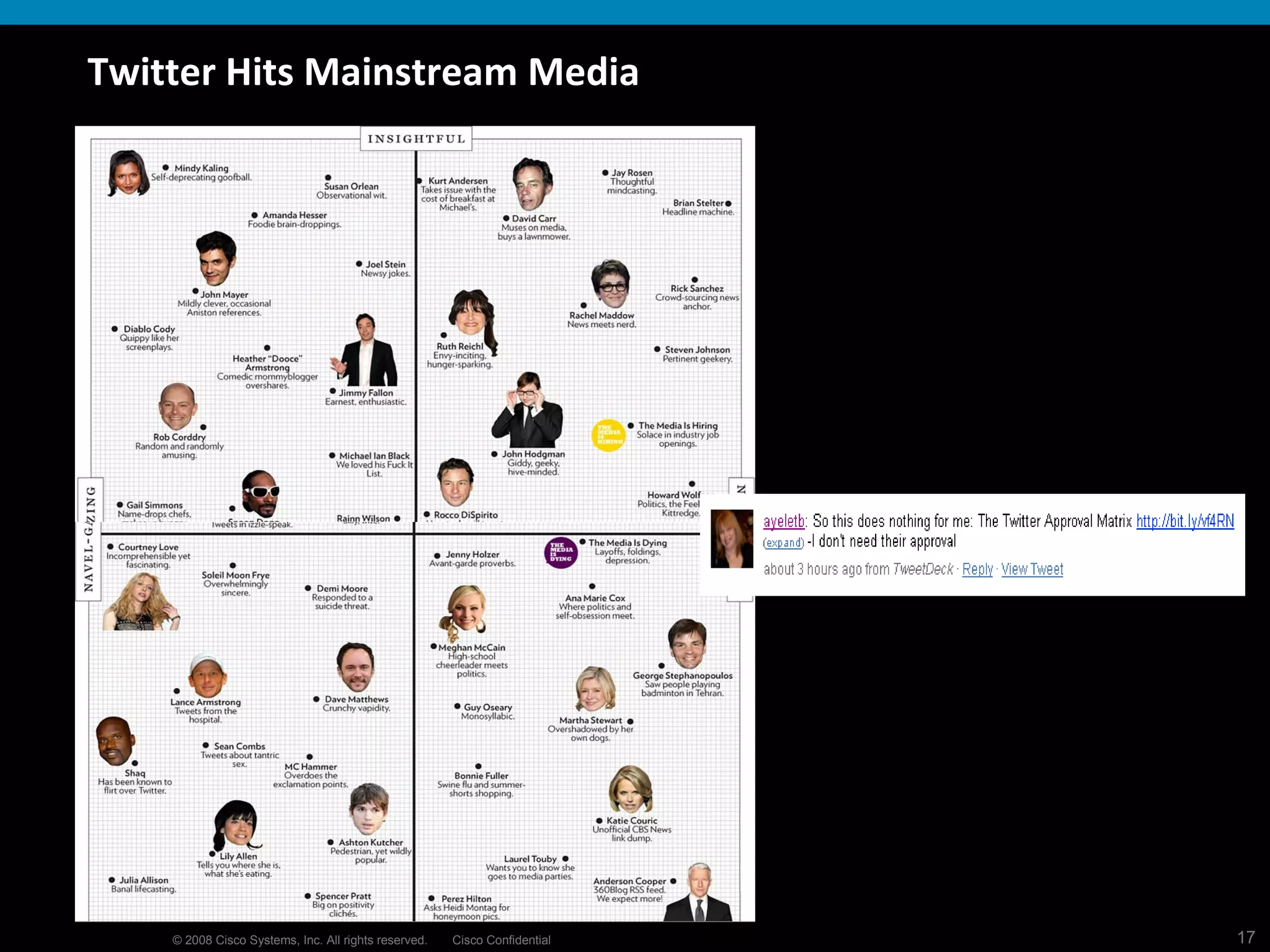1270x952 pixels.
Task: Click Dave Matthews' face photo
Action: (x=355, y=667)
